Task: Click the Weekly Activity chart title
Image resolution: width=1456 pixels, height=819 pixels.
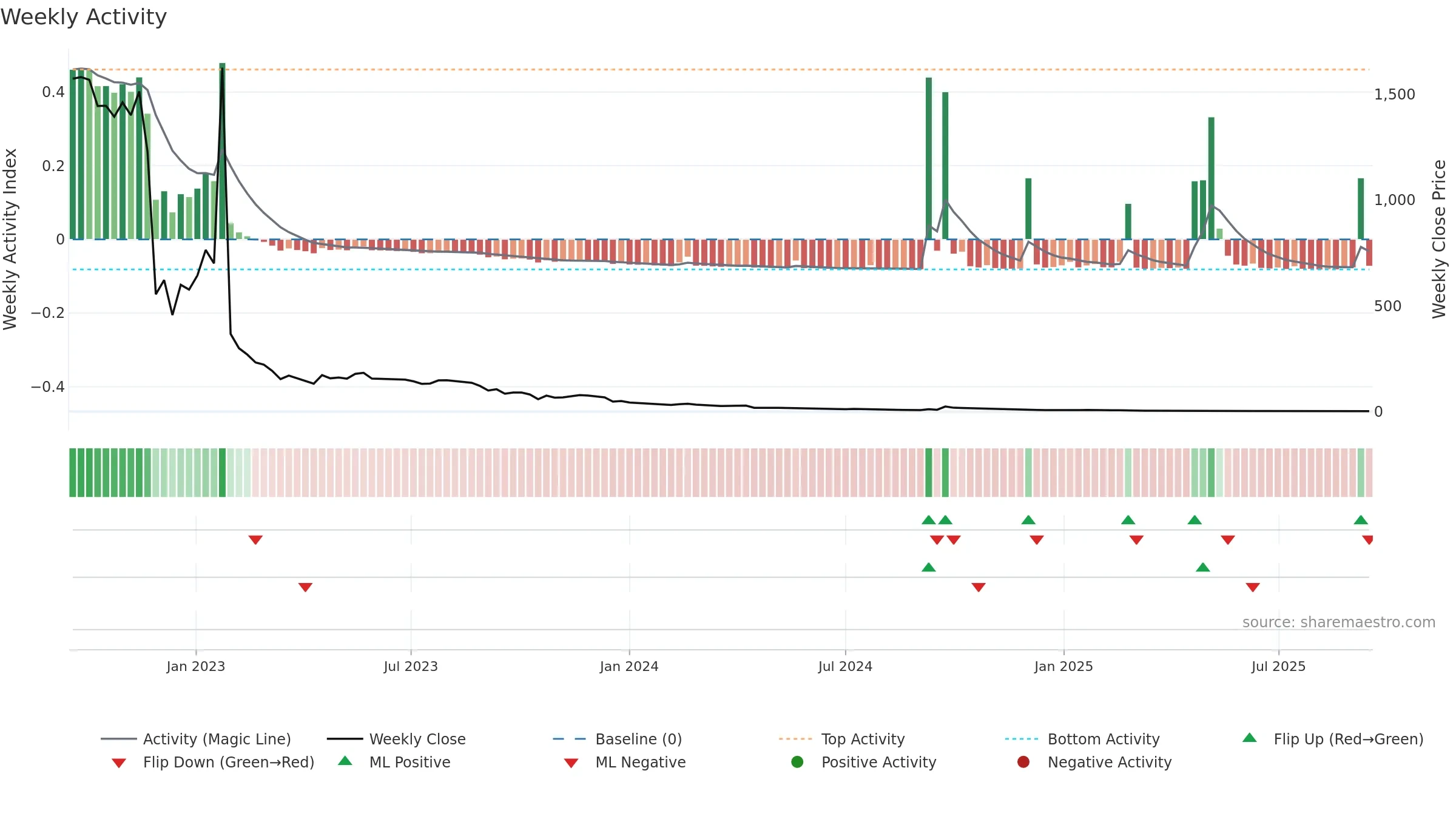Action: 84,17
